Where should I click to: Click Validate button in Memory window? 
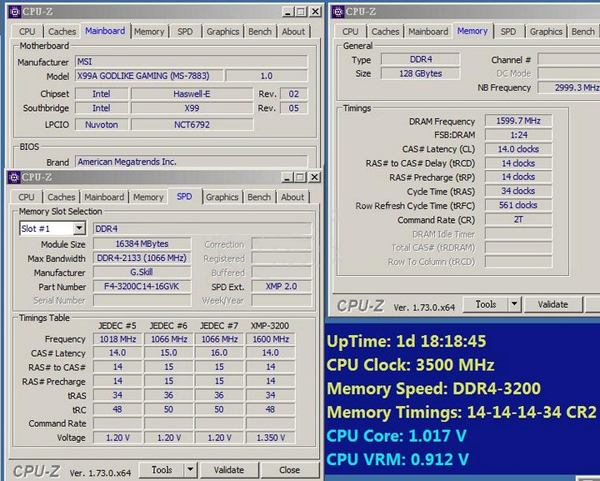point(553,304)
